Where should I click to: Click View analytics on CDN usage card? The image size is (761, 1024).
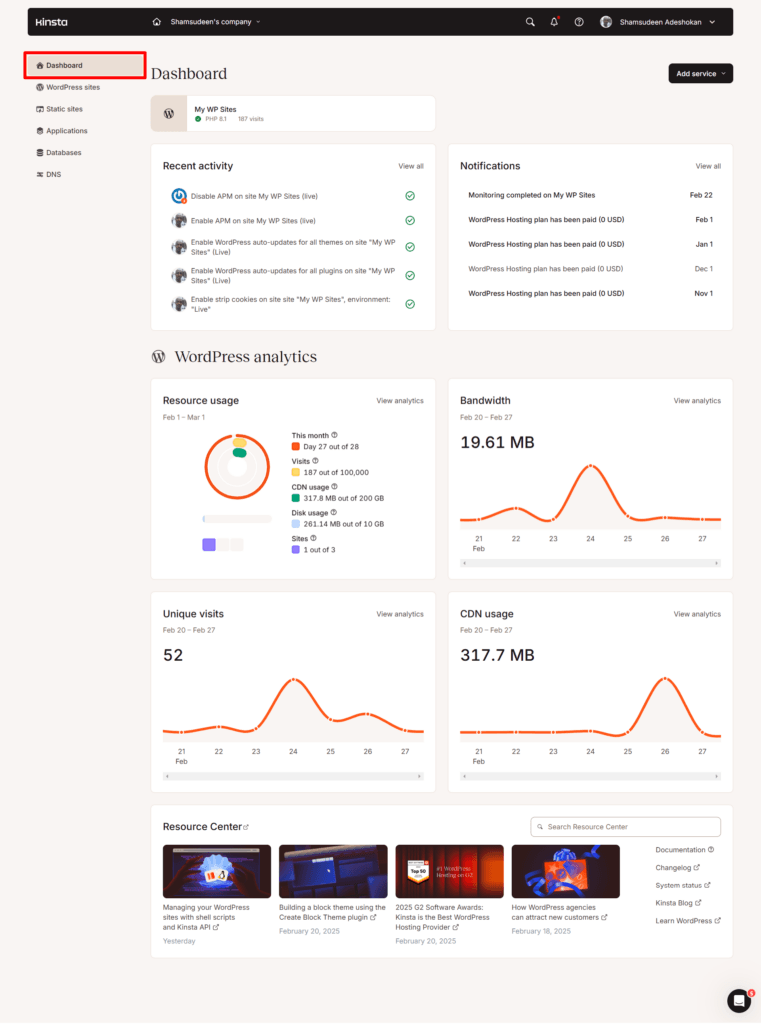coord(697,615)
